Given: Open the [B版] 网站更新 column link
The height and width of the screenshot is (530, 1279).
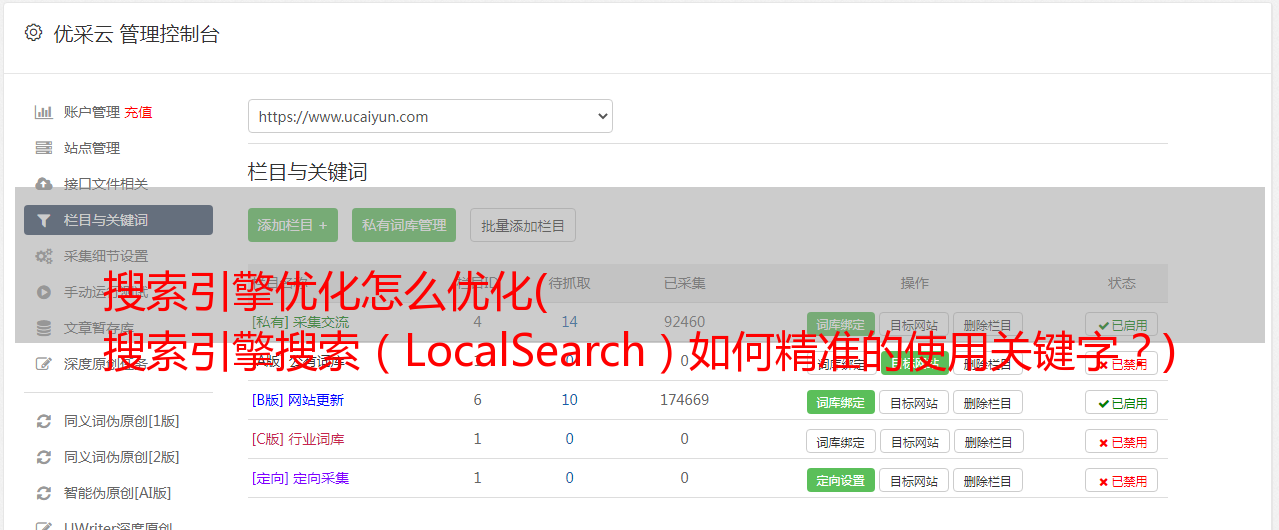Looking at the screenshot, I should (x=298, y=400).
